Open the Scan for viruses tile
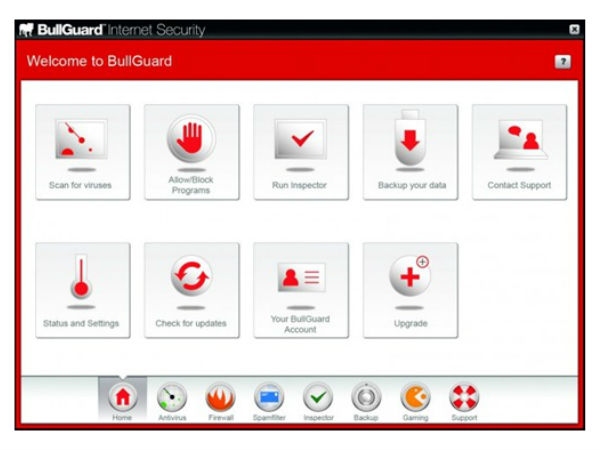Screen dimensions: 600x450 83,152
